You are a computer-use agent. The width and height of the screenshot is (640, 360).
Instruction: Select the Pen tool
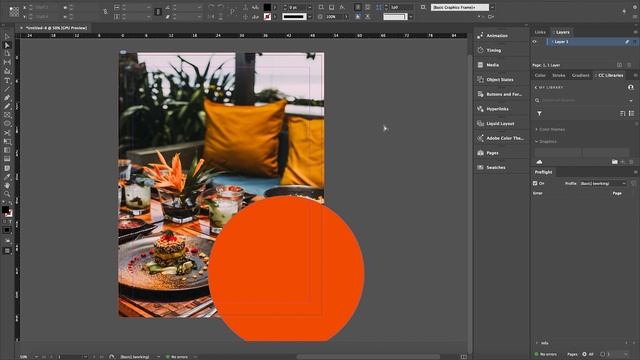click(7, 98)
